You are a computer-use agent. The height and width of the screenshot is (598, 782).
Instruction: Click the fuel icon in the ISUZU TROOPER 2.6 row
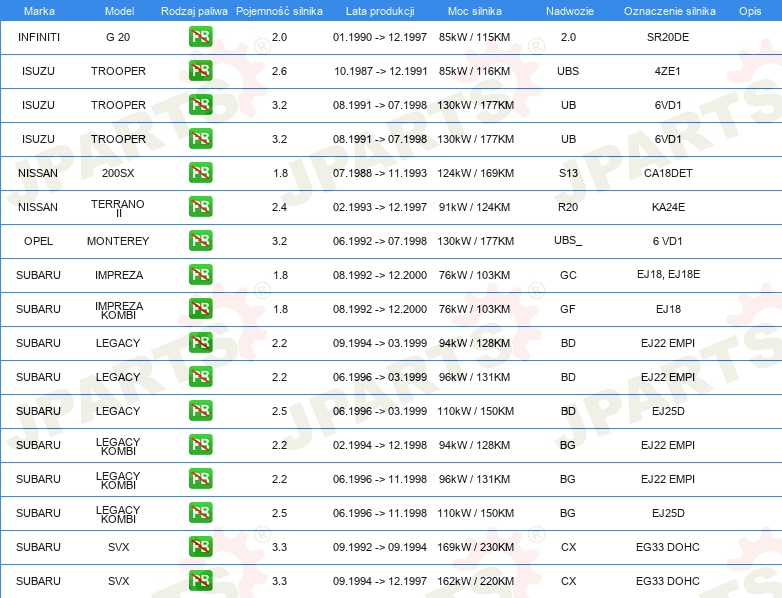click(x=200, y=71)
